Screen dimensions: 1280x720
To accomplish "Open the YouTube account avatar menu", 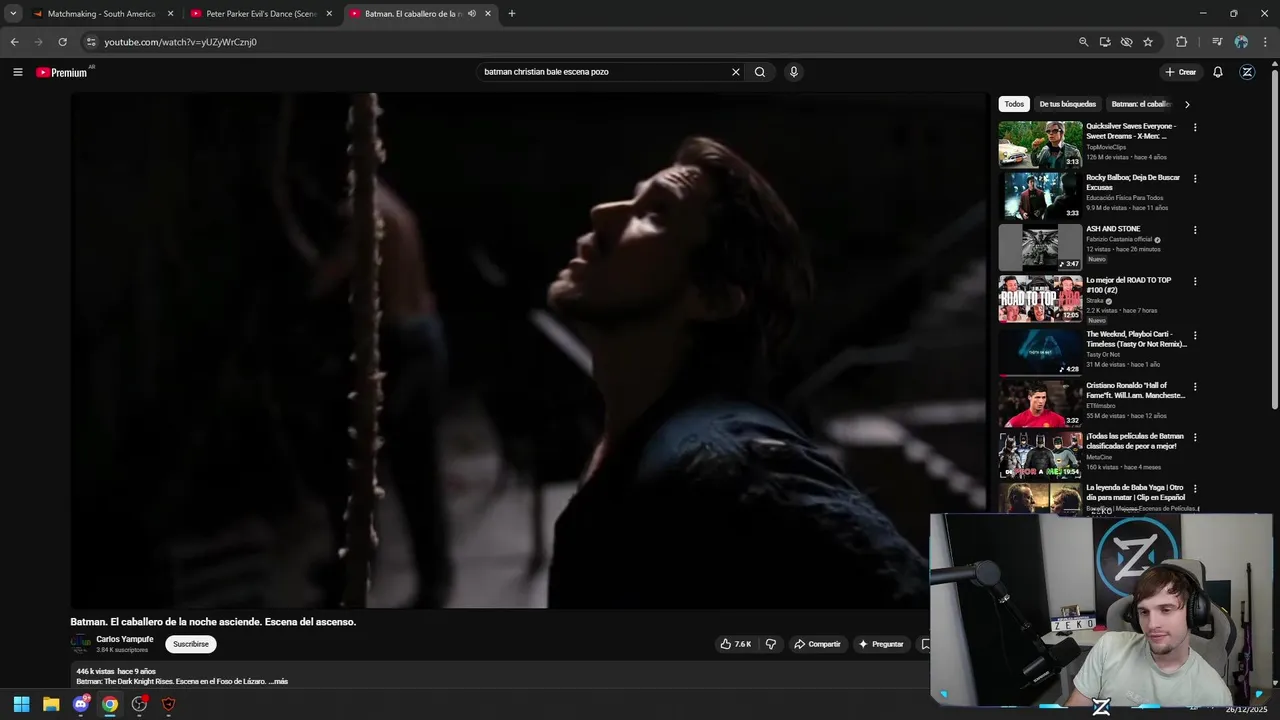I will 1247,72.
